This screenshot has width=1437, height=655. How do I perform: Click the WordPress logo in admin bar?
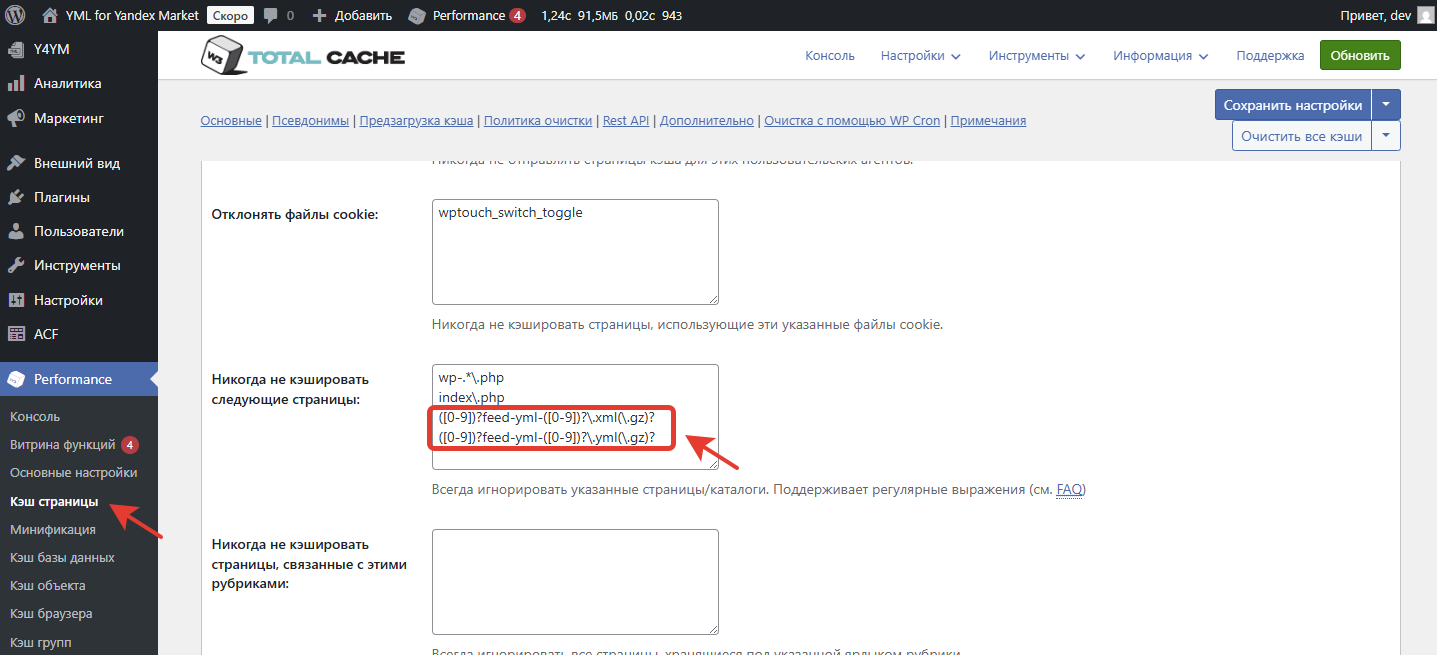click(16, 15)
